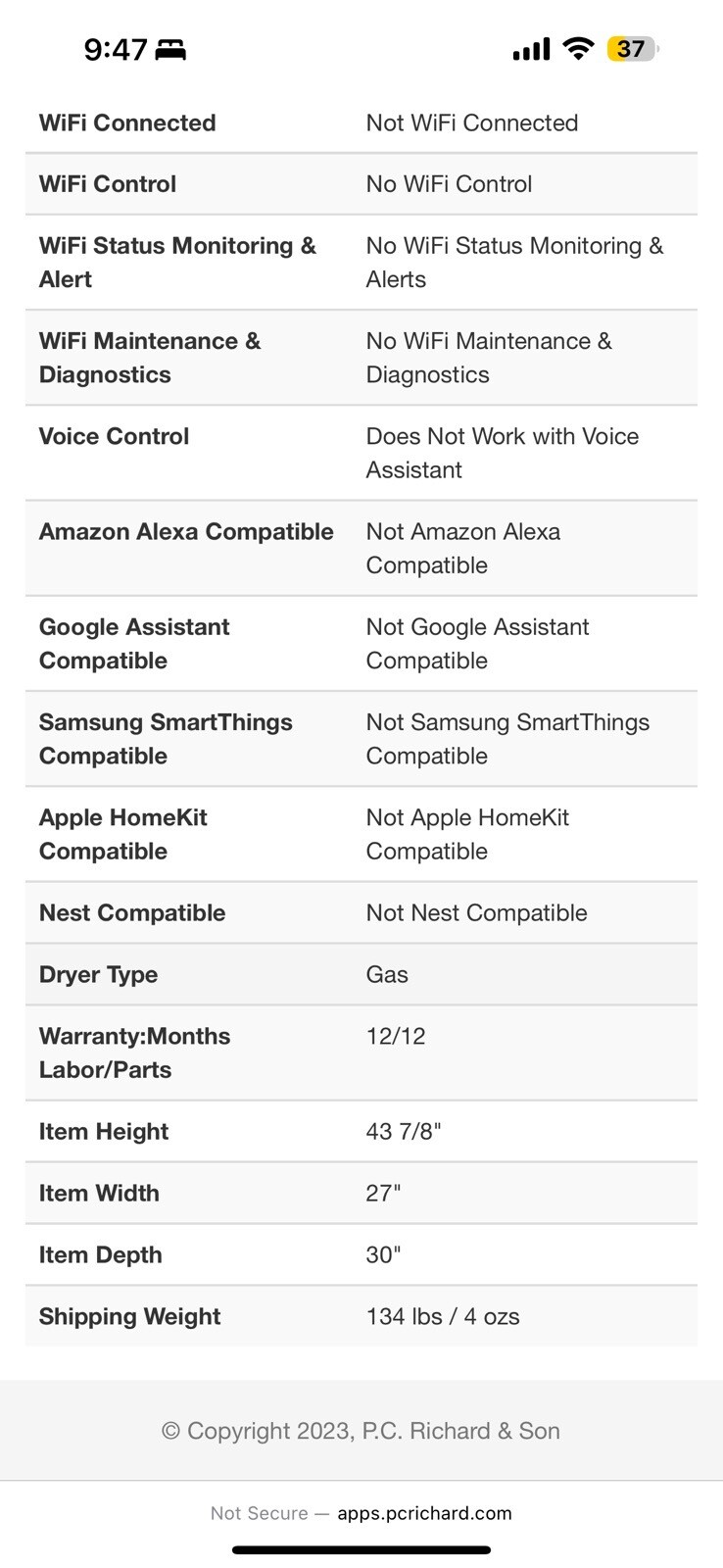Tap the Not Secure warning label

pyautogui.click(x=261, y=1513)
